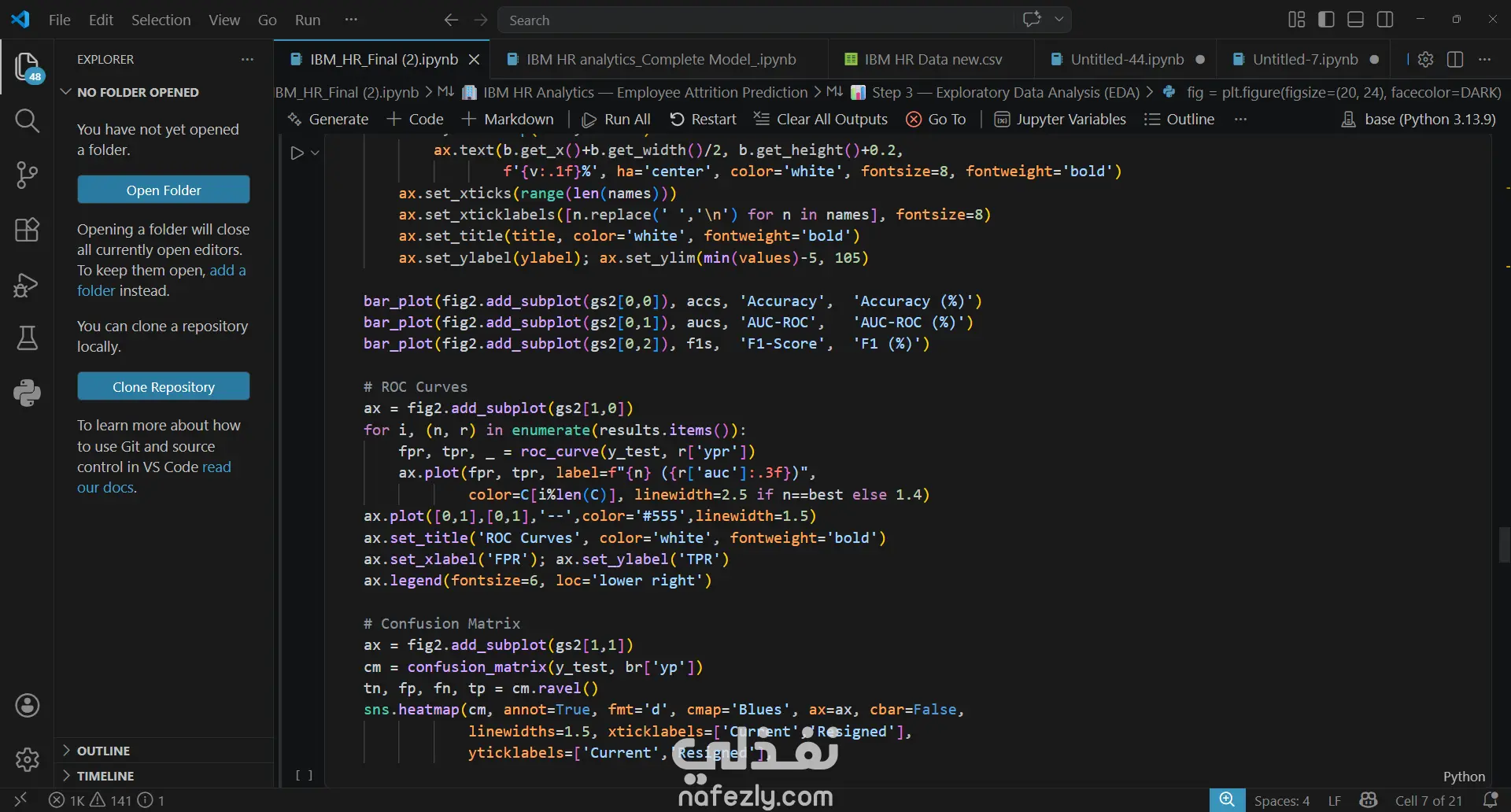The width and height of the screenshot is (1511, 812).
Task: Click the notebook Outline button
Action: pos(1179,119)
